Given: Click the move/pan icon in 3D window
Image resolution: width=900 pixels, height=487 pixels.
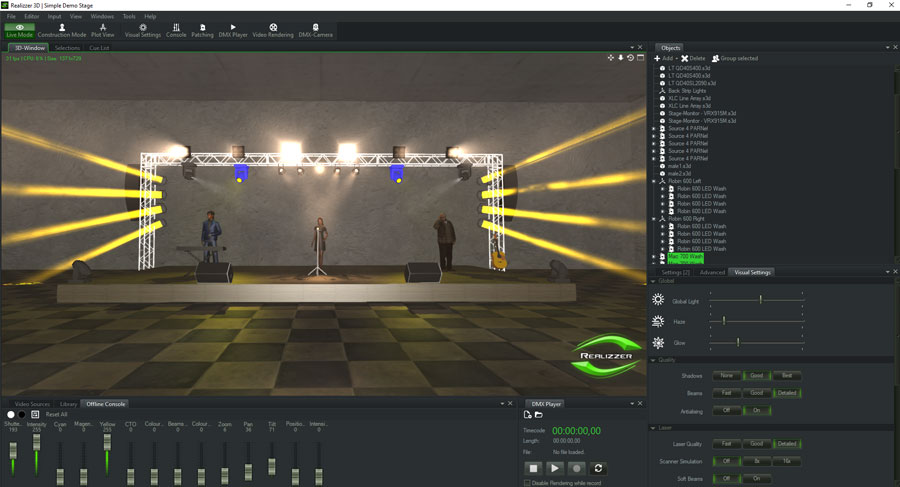Looking at the screenshot, I should [x=611, y=58].
